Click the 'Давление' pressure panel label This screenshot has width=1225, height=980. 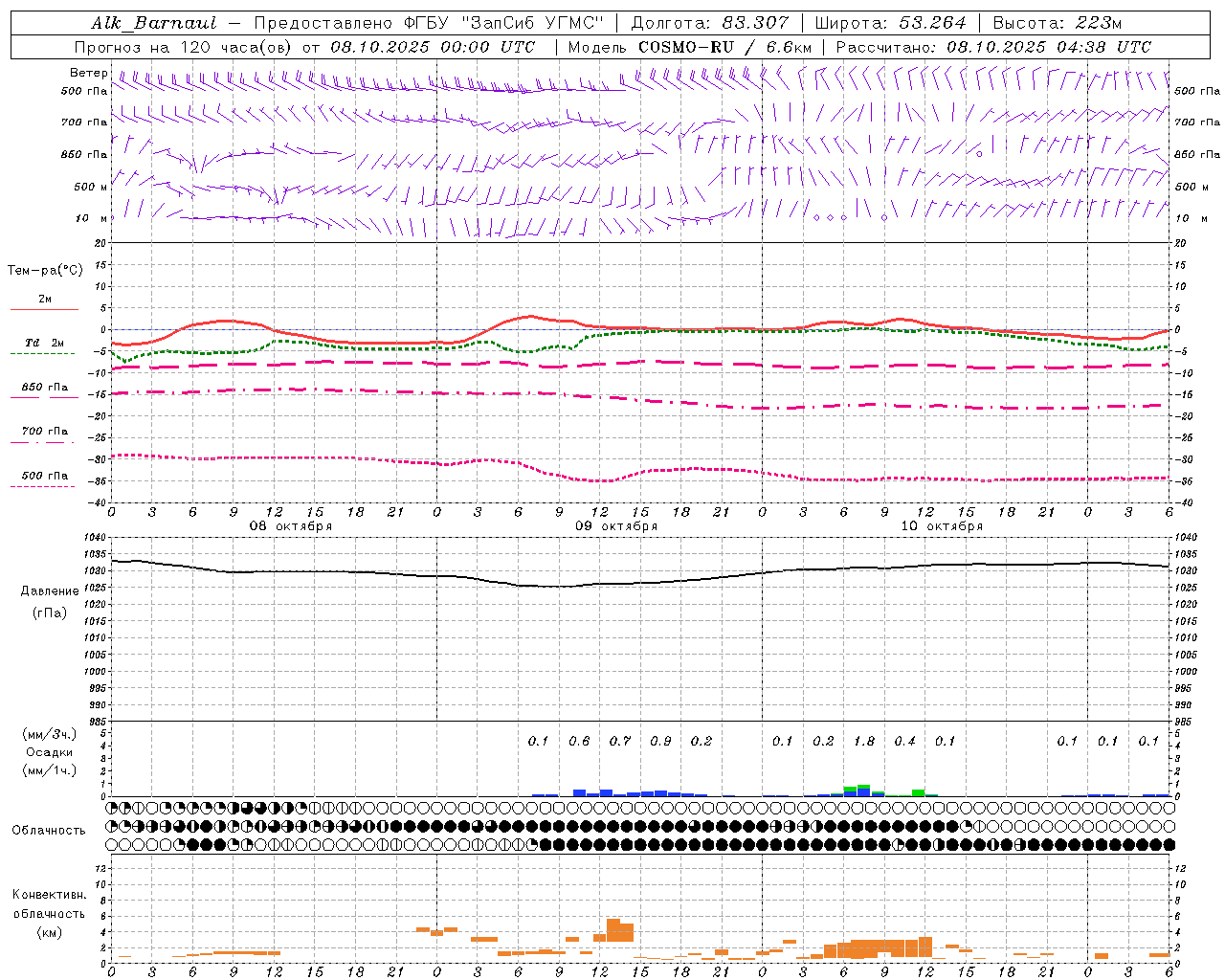tap(50, 591)
